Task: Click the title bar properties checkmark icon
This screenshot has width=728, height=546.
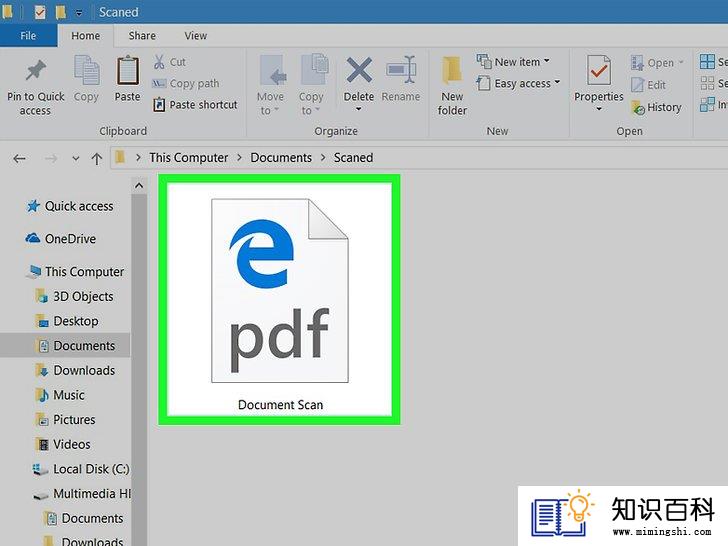Action: tap(40, 12)
